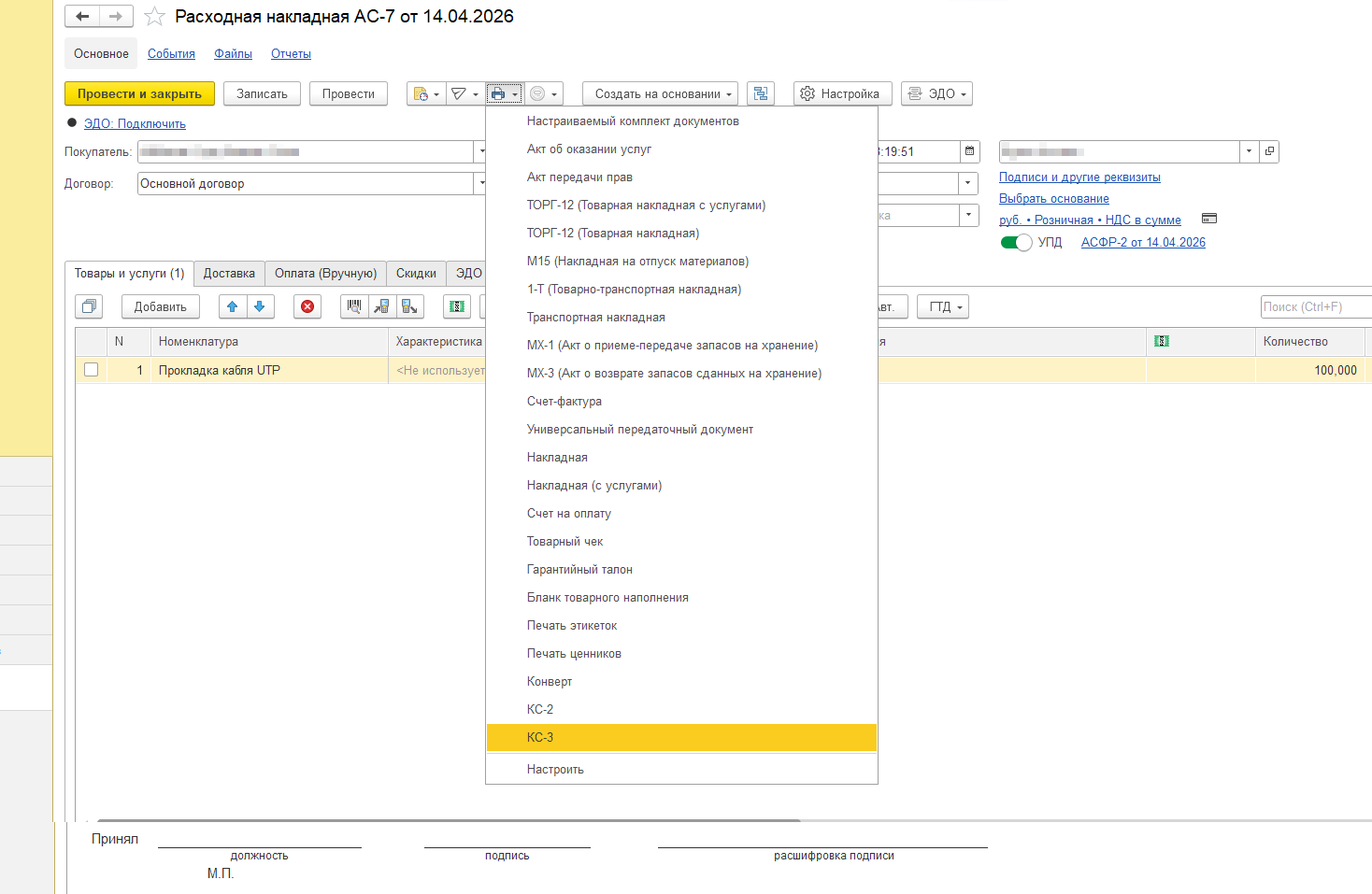Click the Выбрать основание link

1054,198
